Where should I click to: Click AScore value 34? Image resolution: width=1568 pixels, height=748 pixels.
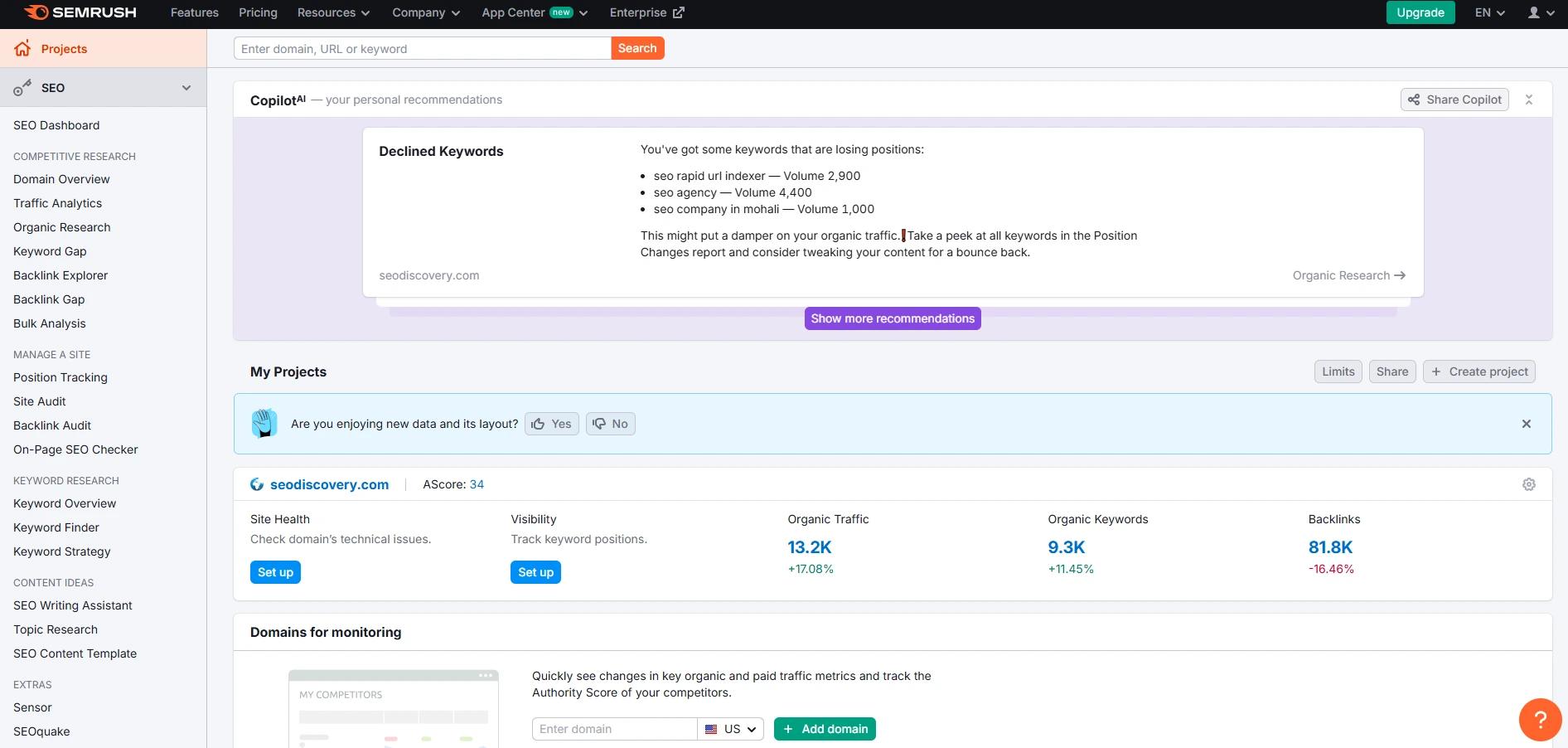click(x=477, y=484)
